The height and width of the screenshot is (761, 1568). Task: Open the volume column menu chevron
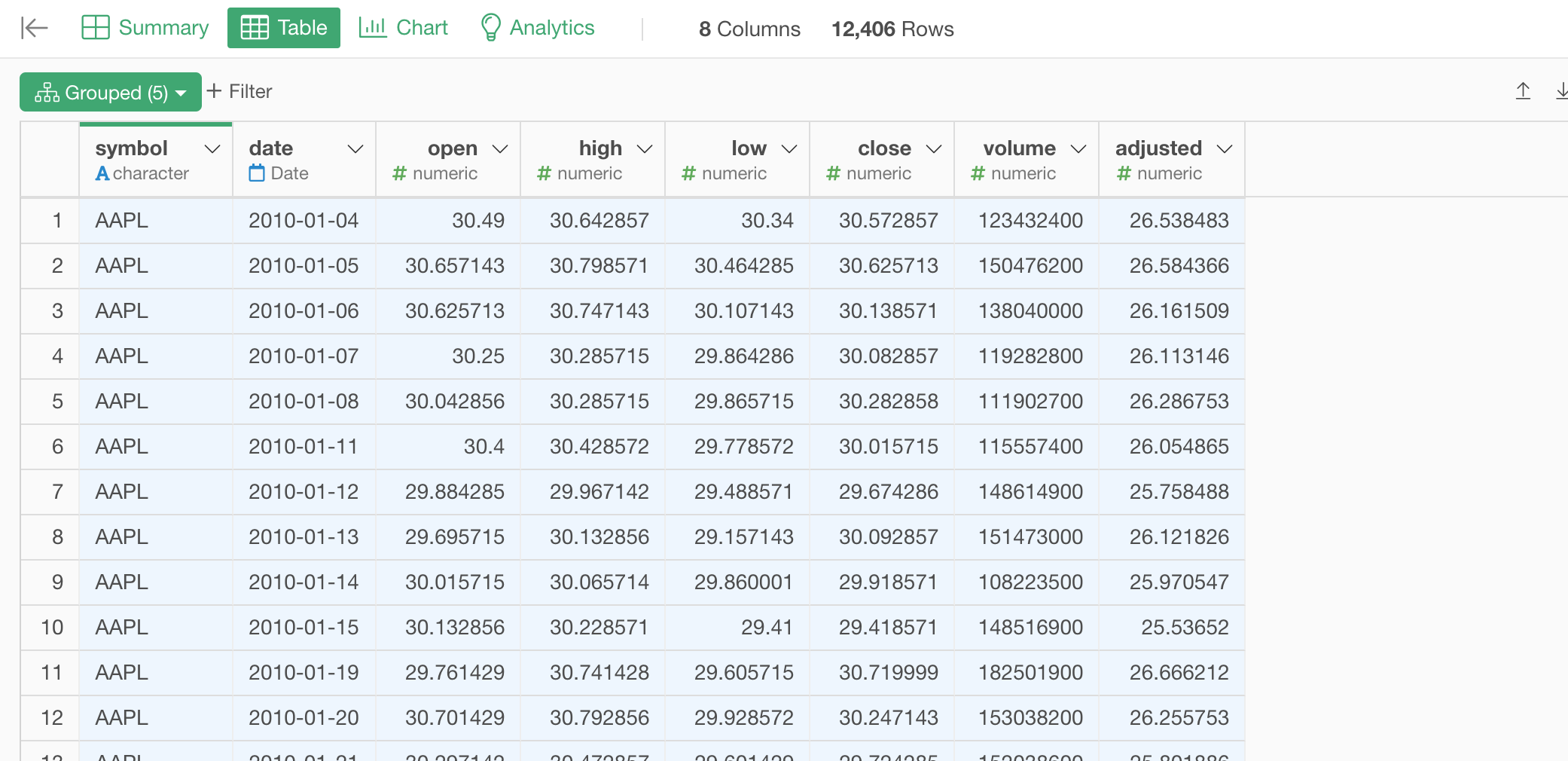pos(1078,148)
